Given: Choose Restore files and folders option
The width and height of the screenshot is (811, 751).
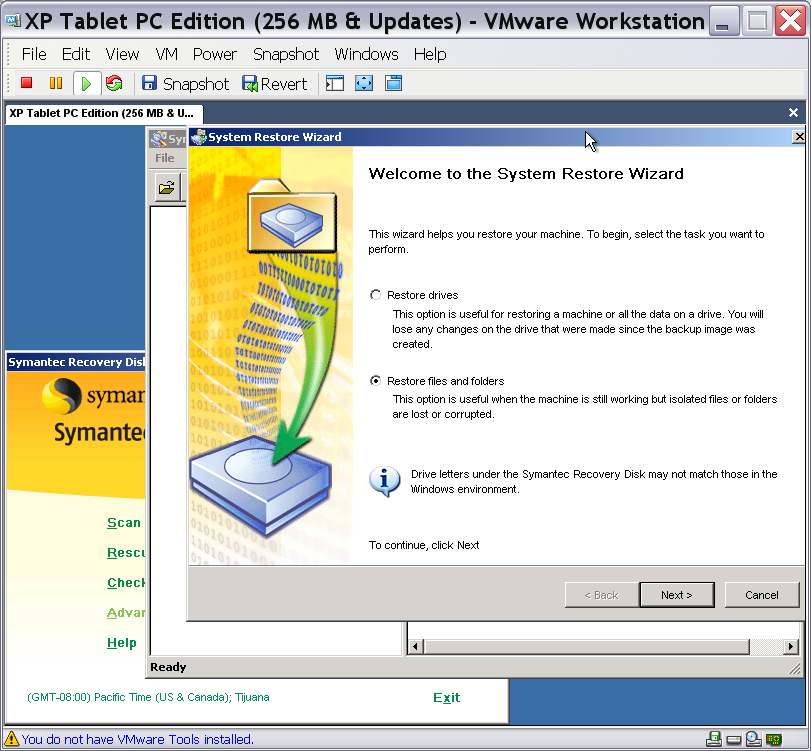Looking at the screenshot, I should (x=376, y=381).
